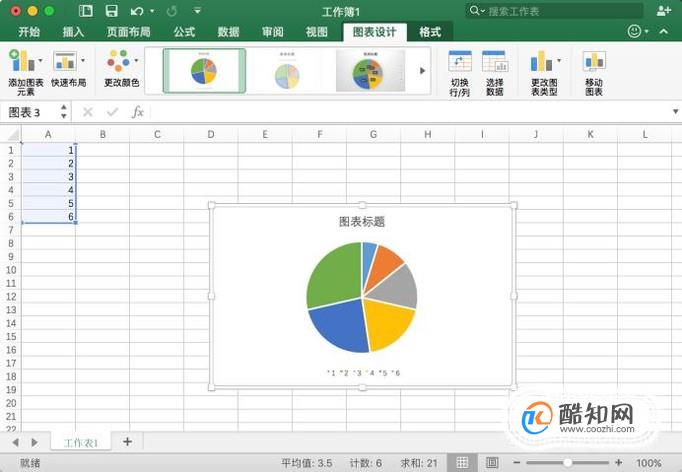Open the 快速布局 gallery
This screenshot has height=472, width=682.
[x=69, y=69]
